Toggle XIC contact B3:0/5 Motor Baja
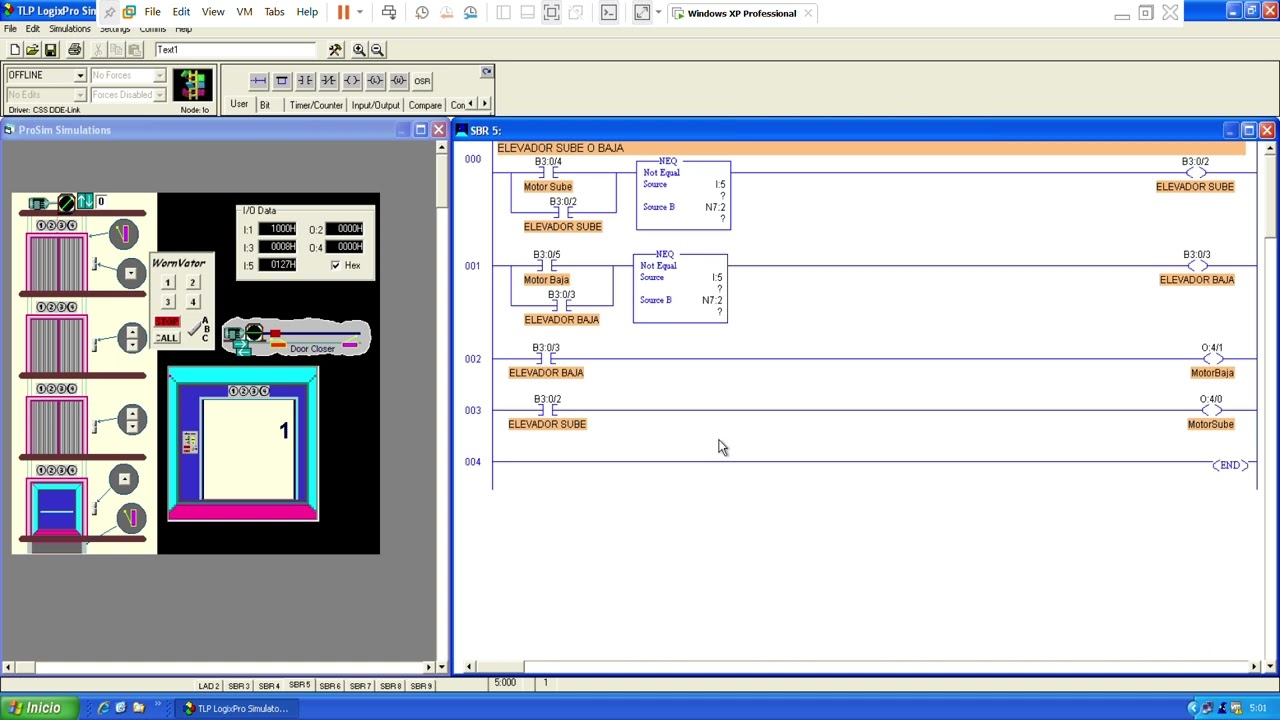 tap(546, 266)
